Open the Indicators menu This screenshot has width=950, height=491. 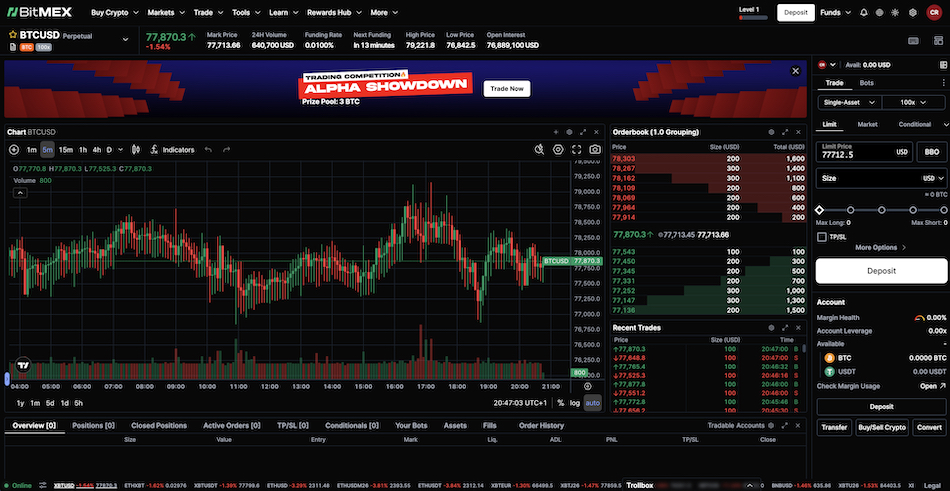(173, 150)
